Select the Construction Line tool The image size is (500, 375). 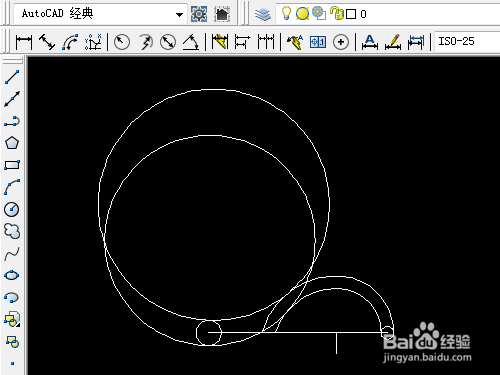[x=12, y=99]
